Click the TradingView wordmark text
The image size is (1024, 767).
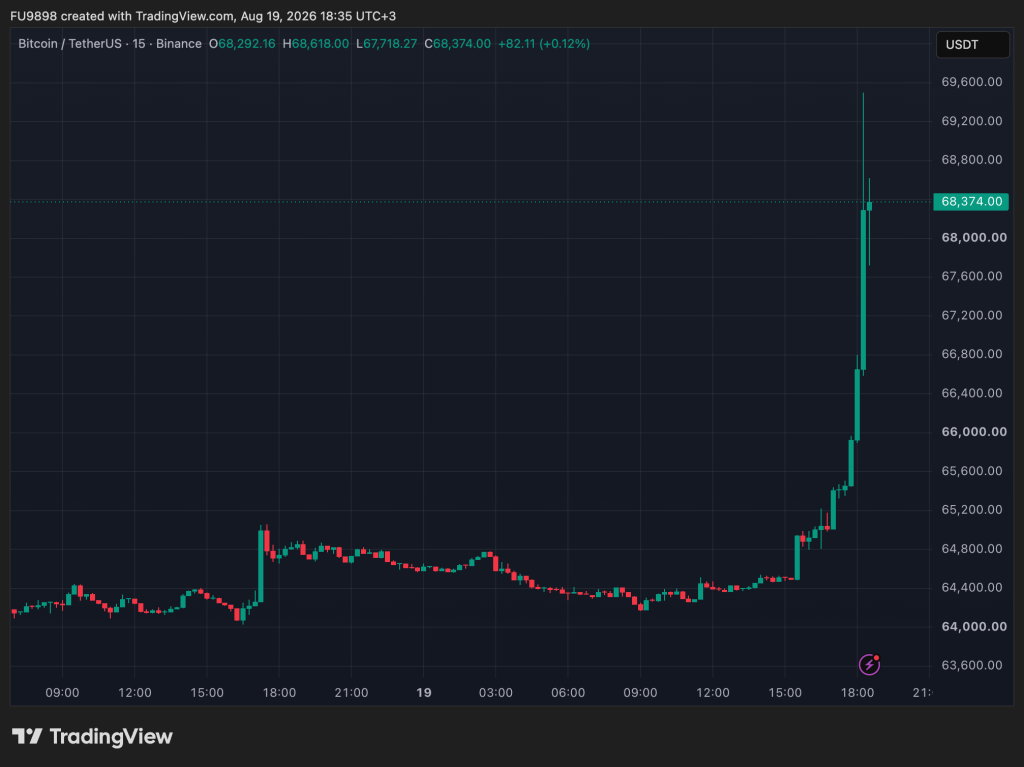tap(111, 737)
